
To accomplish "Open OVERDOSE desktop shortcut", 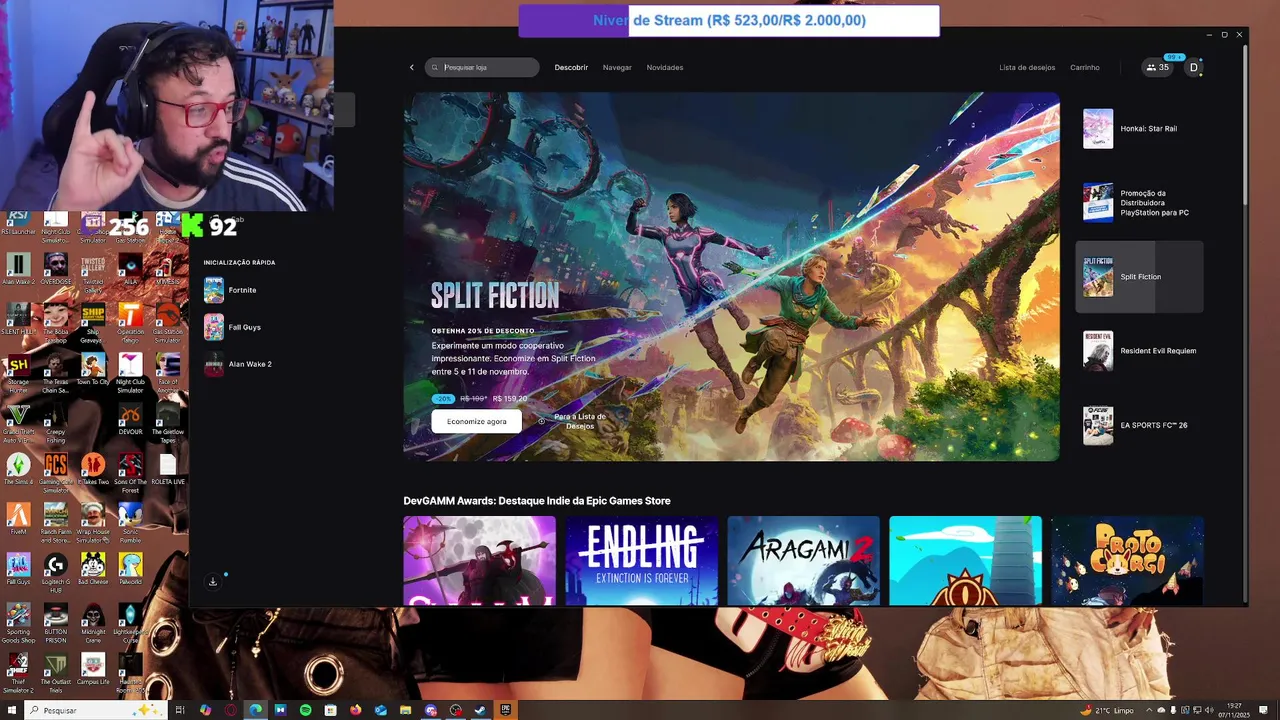I will [x=56, y=269].
